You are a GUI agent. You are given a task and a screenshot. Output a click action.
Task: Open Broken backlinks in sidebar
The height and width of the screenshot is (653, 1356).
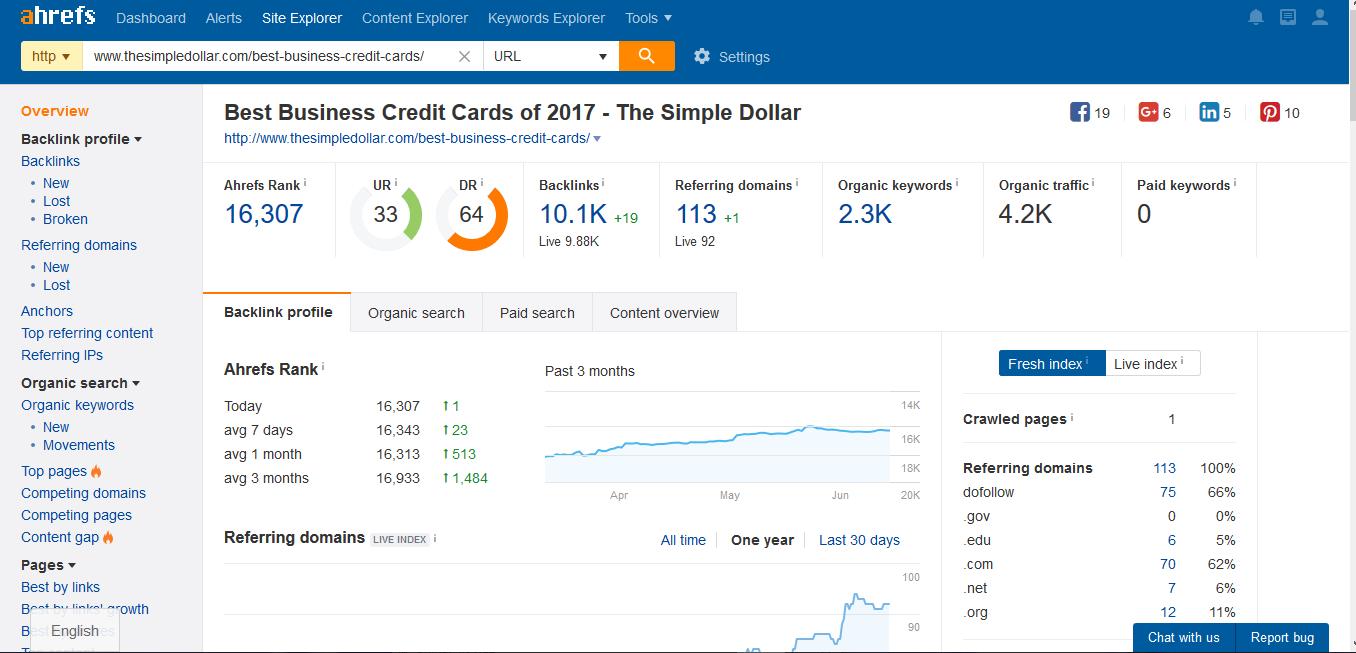click(65, 219)
